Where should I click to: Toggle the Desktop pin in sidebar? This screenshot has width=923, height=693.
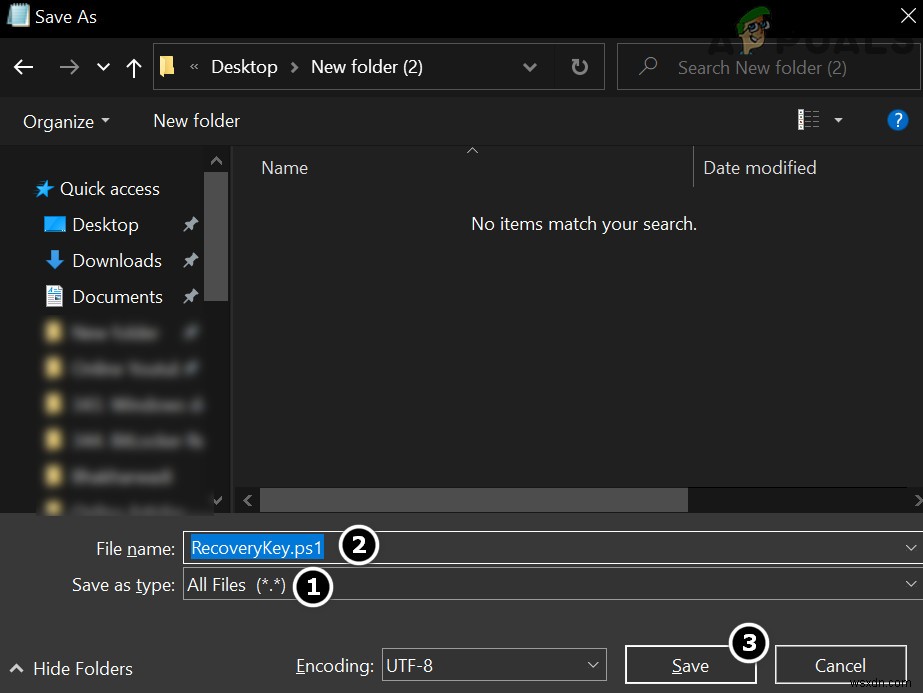tap(190, 225)
